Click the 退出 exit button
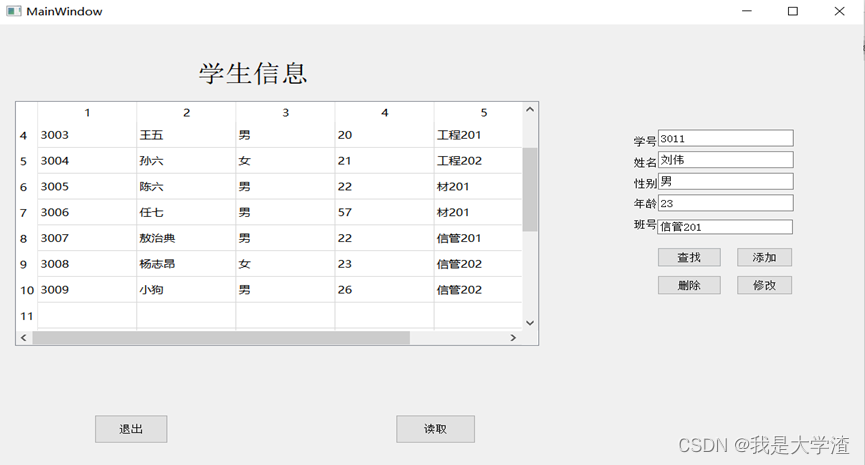 pos(131,429)
